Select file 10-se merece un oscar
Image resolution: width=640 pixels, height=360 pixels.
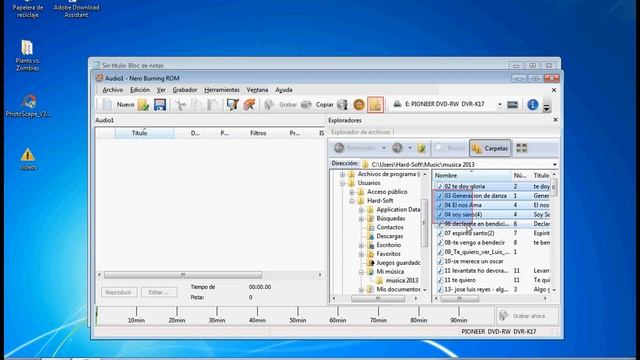[x=473, y=262]
